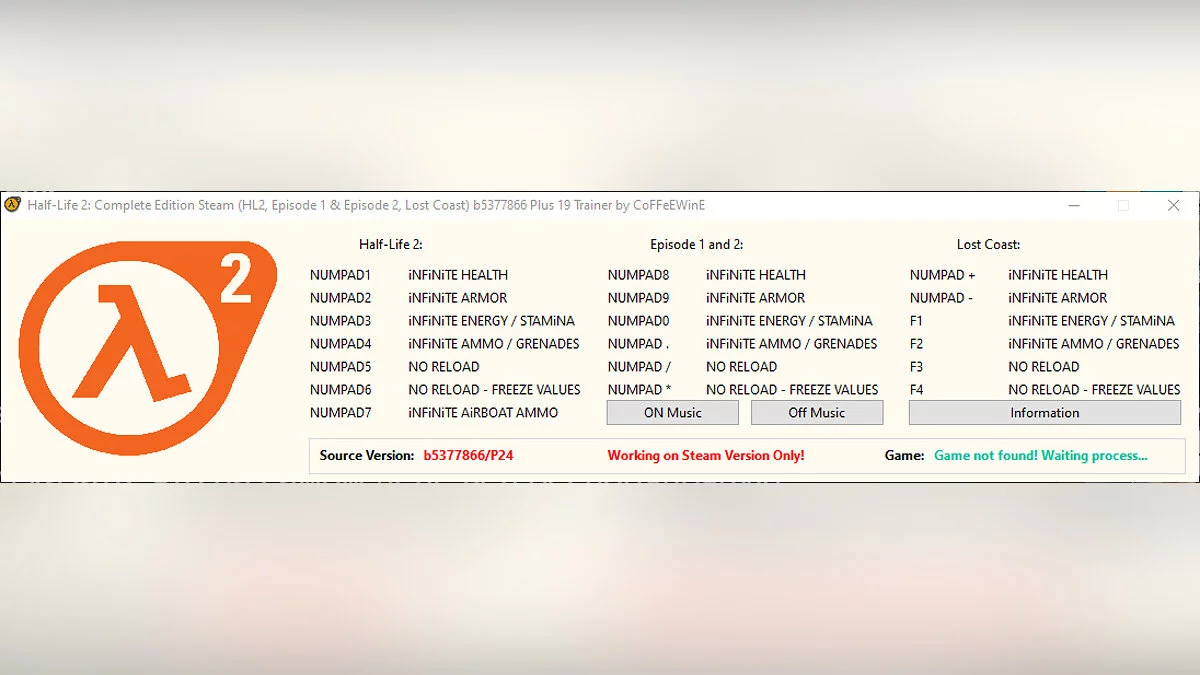The height and width of the screenshot is (675, 1200).
Task: Click NO RELOAD next to NUMPAD /
Action: (742, 367)
